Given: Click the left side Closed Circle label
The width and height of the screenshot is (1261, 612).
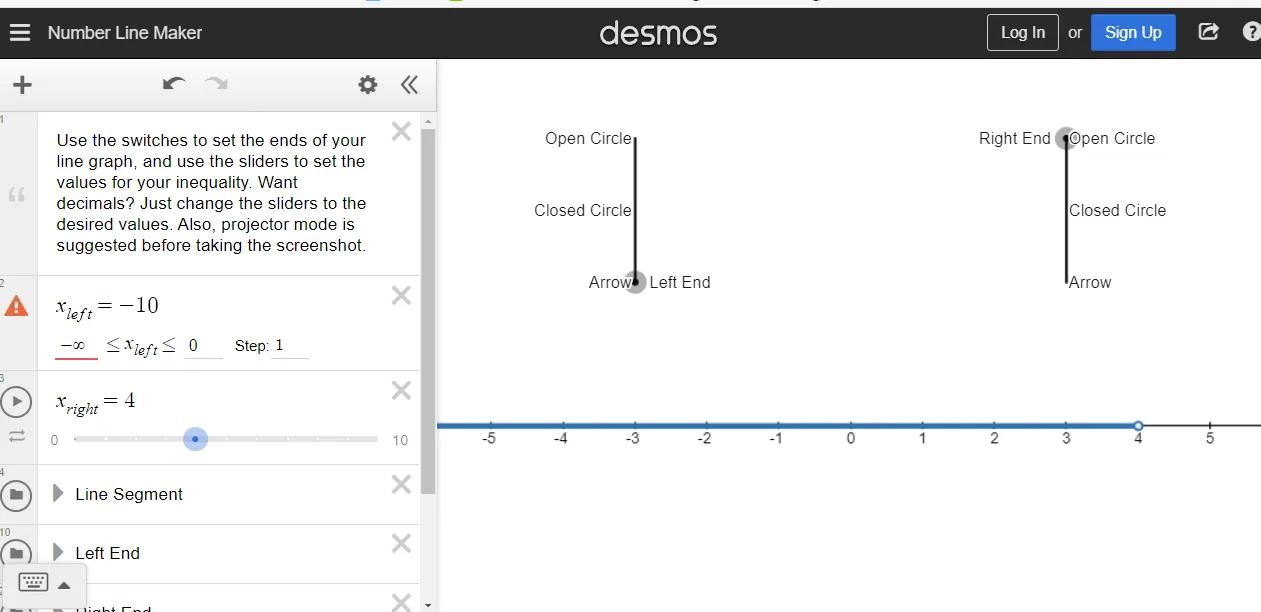Looking at the screenshot, I should pos(583,210).
